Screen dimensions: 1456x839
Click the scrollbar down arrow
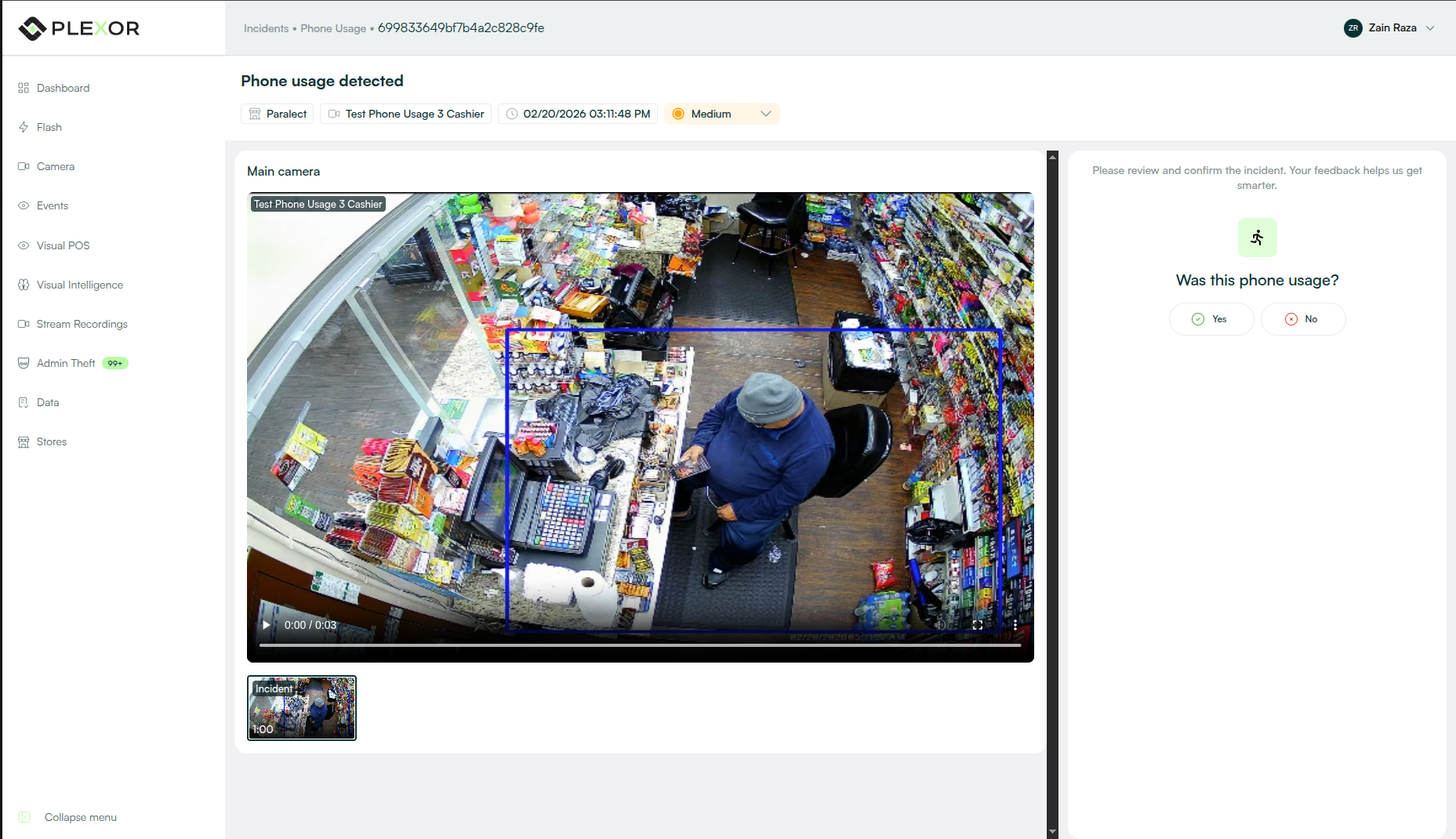(x=1052, y=832)
